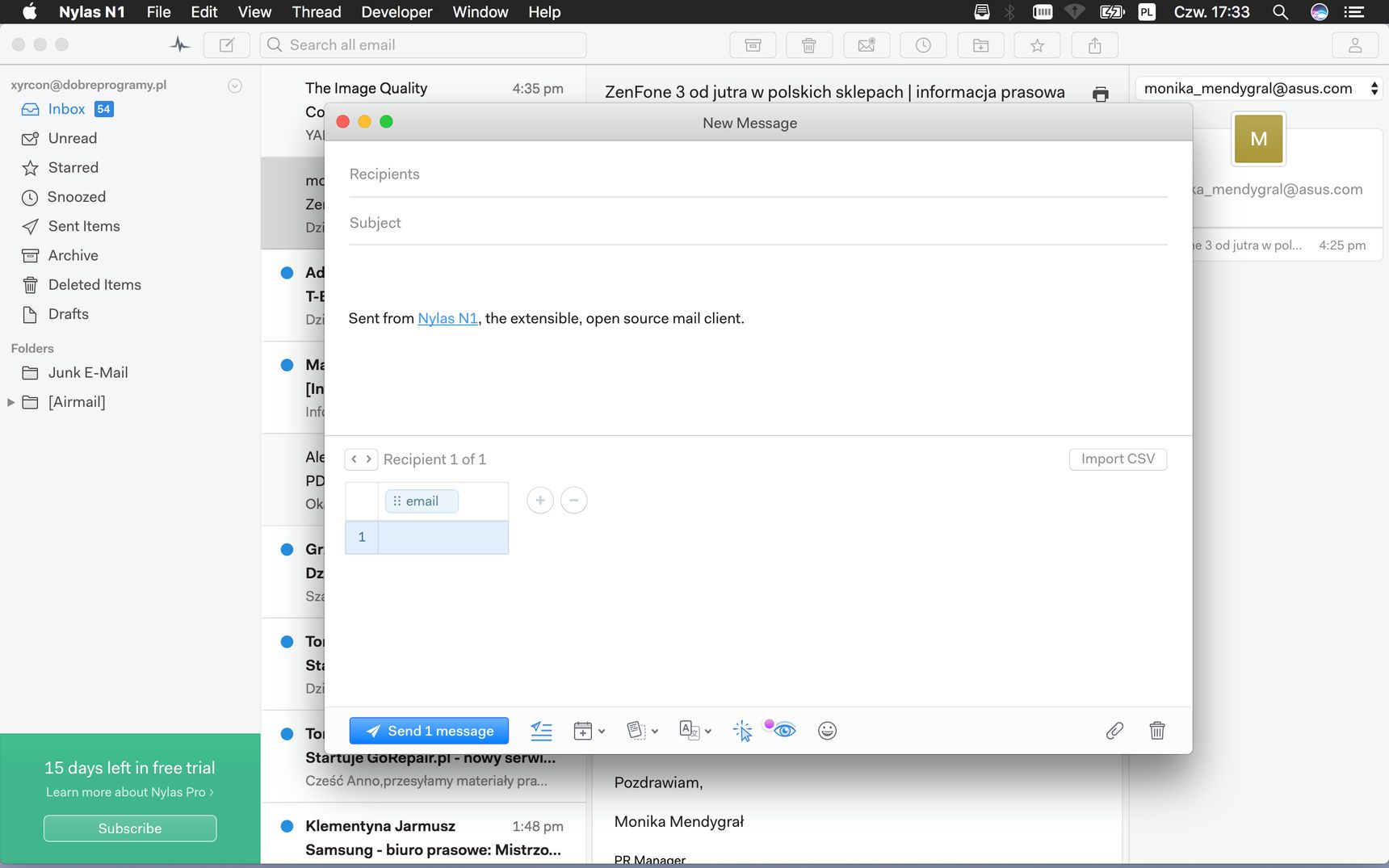The width and height of the screenshot is (1389, 868).
Task: Discard draft with composer trash icon
Action: (1156, 731)
